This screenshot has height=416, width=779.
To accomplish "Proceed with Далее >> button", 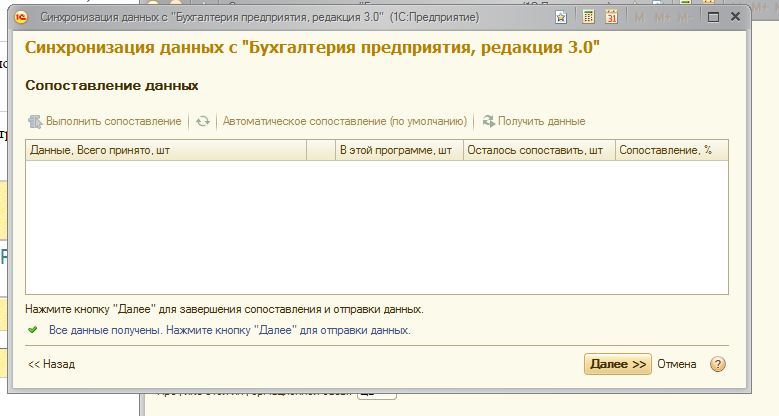I will [x=618, y=364].
